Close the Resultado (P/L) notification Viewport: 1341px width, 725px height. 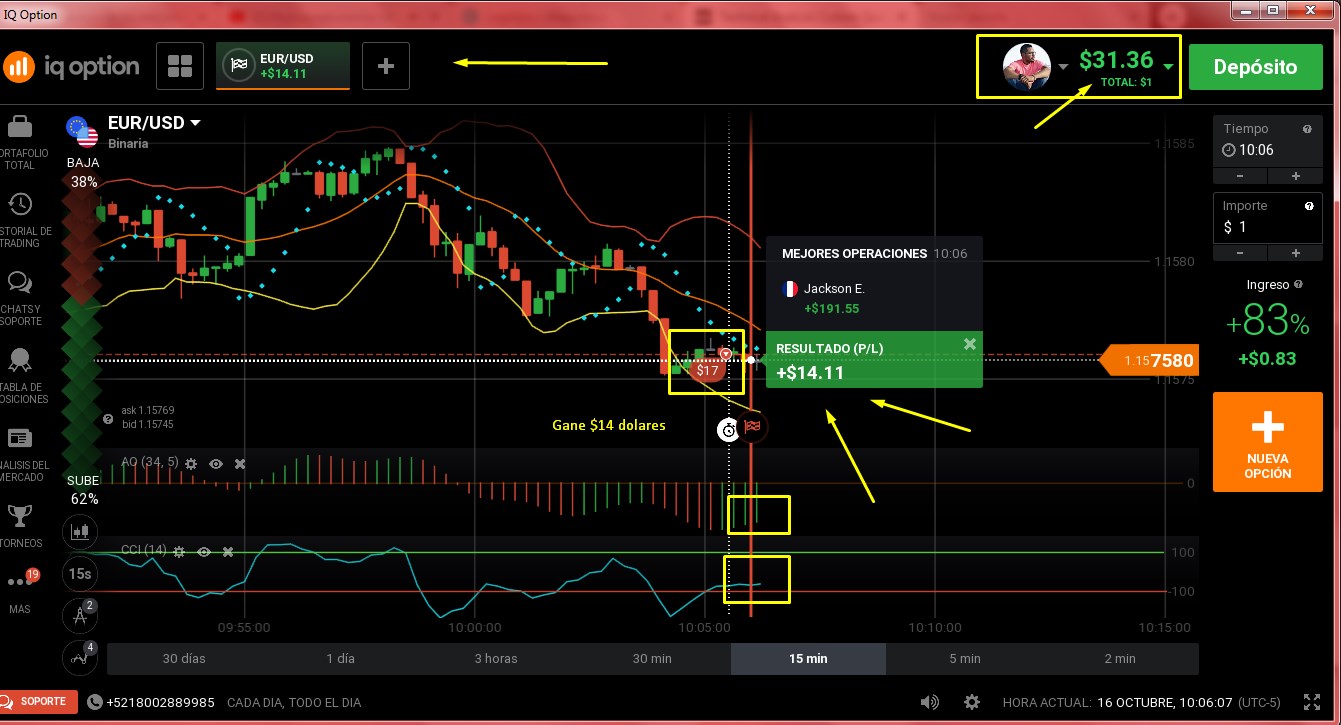coord(969,344)
